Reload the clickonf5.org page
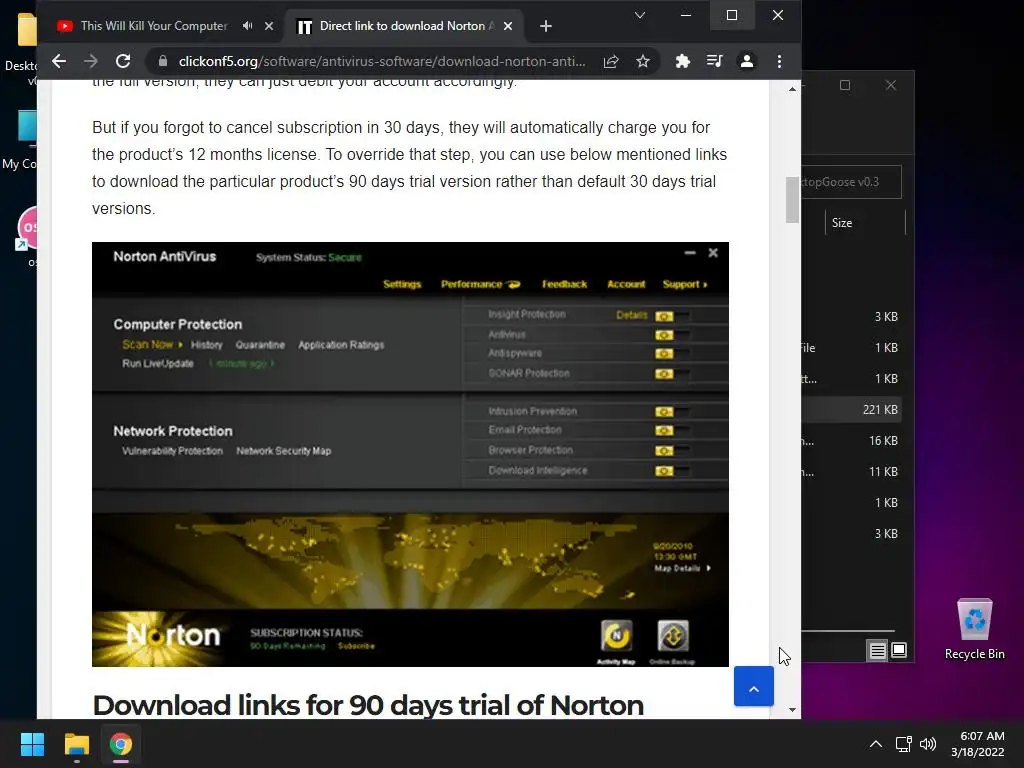The width and height of the screenshot is (1024, 768). coord(123,61)
